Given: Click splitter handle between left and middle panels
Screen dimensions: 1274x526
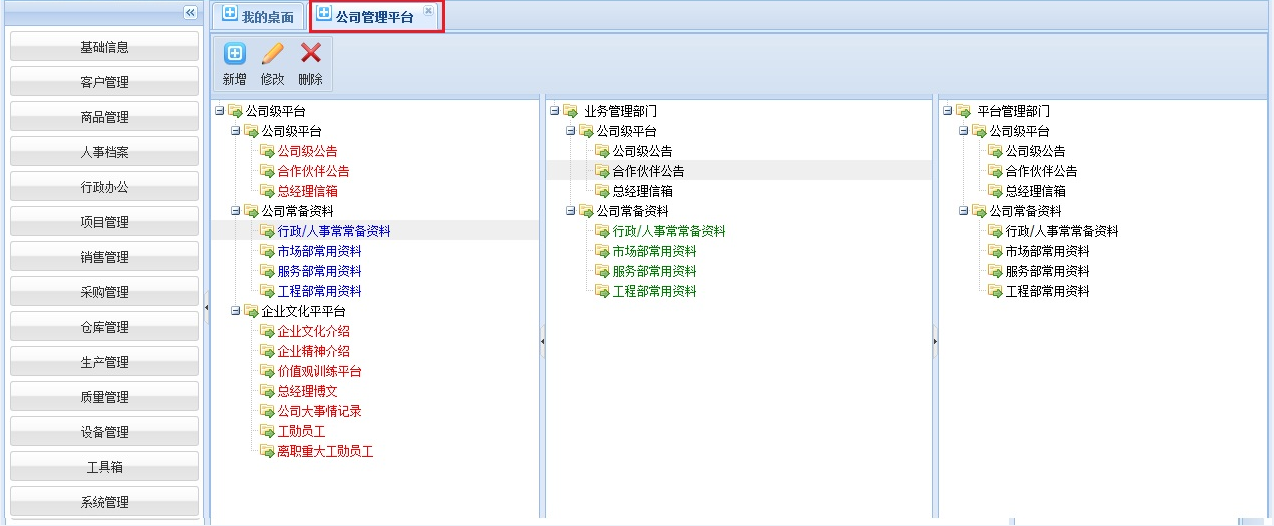Looking at the screenshot, I should [x=542, y=341].
